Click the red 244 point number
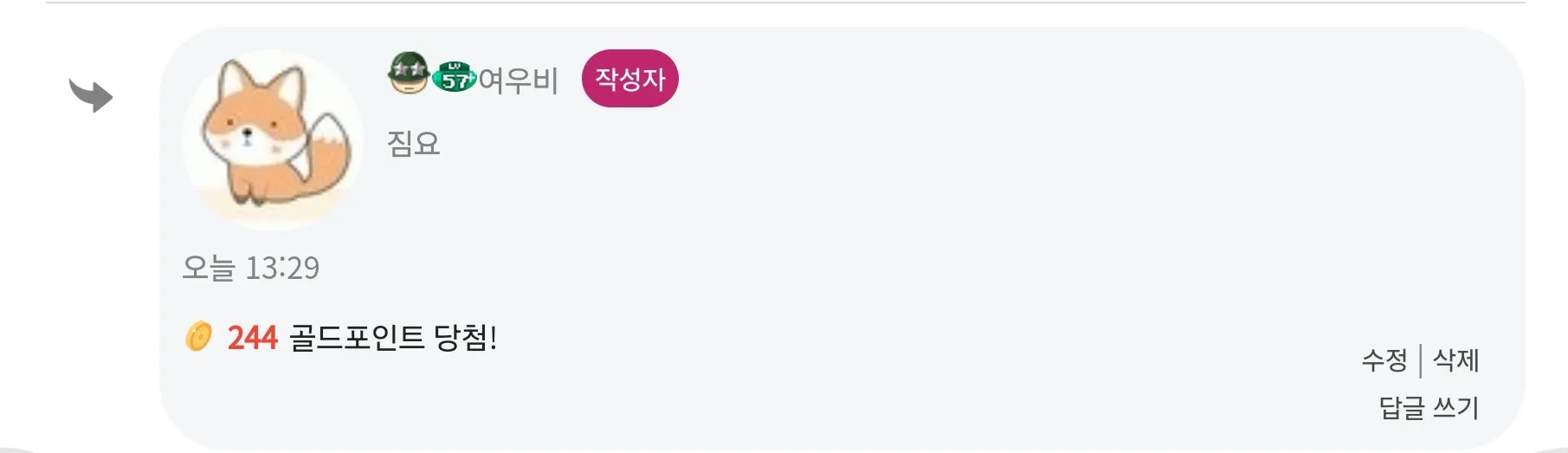The width and height of the screenshot is (1568, 453). (252, 337)
